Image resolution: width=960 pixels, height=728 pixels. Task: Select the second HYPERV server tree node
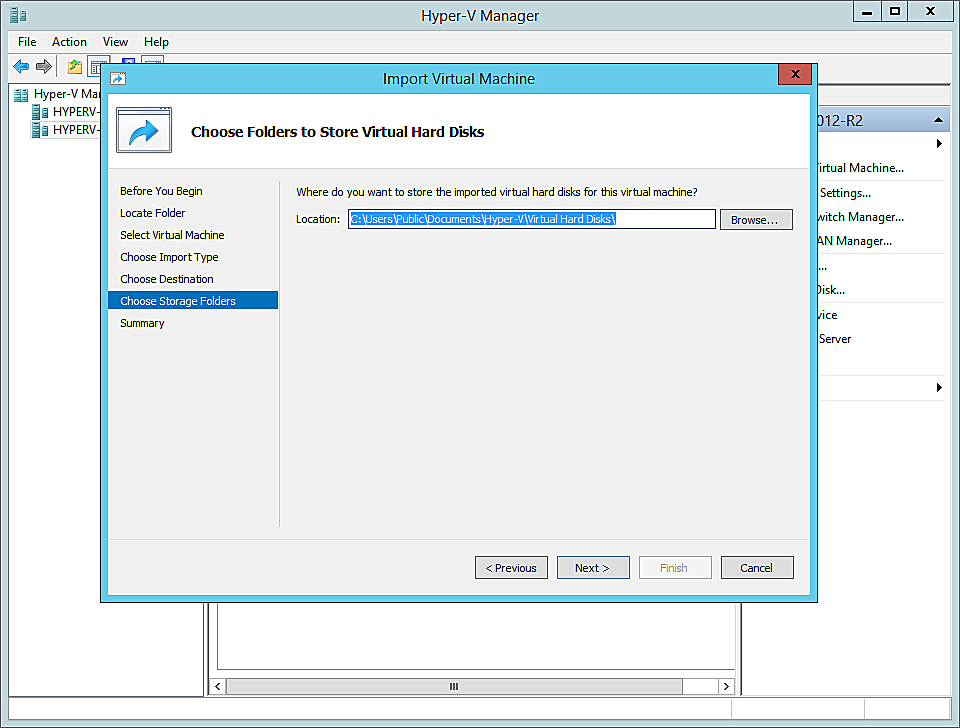click(67, 130)
